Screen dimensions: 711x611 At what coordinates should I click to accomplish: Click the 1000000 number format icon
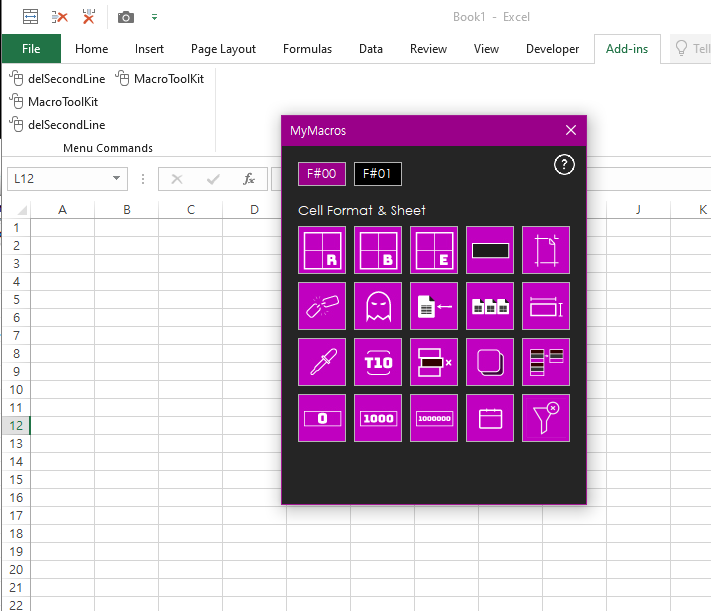pyautogui.click(x=434, y=418)
